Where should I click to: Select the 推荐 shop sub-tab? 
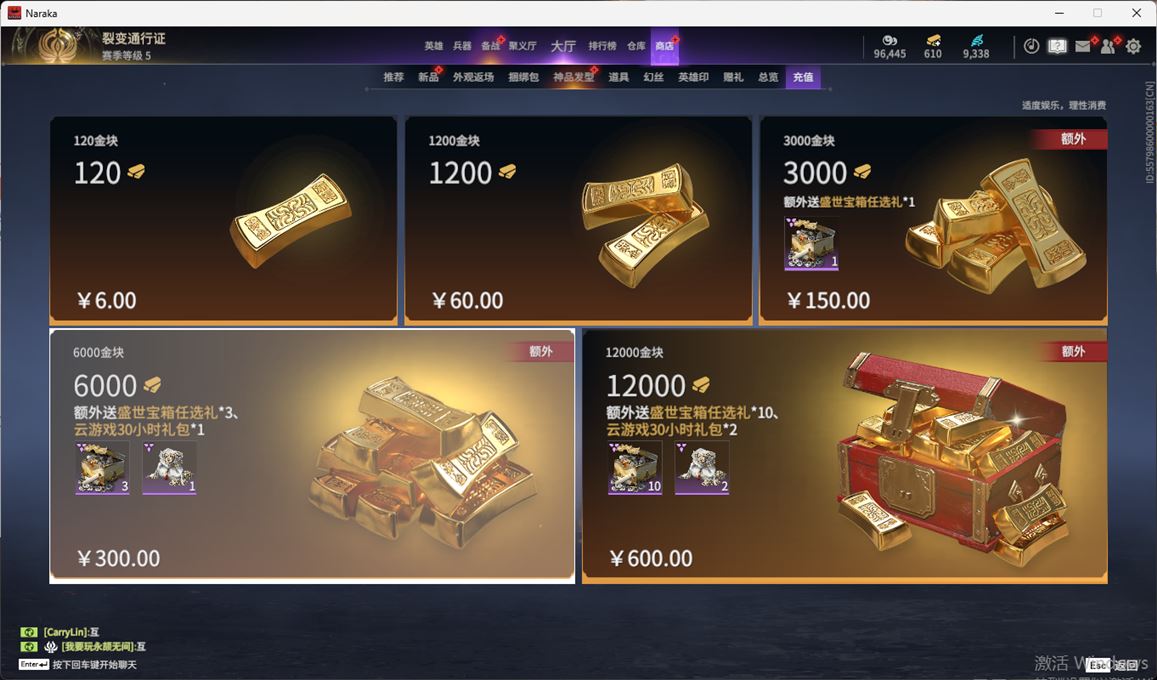(x=393, y=77)
